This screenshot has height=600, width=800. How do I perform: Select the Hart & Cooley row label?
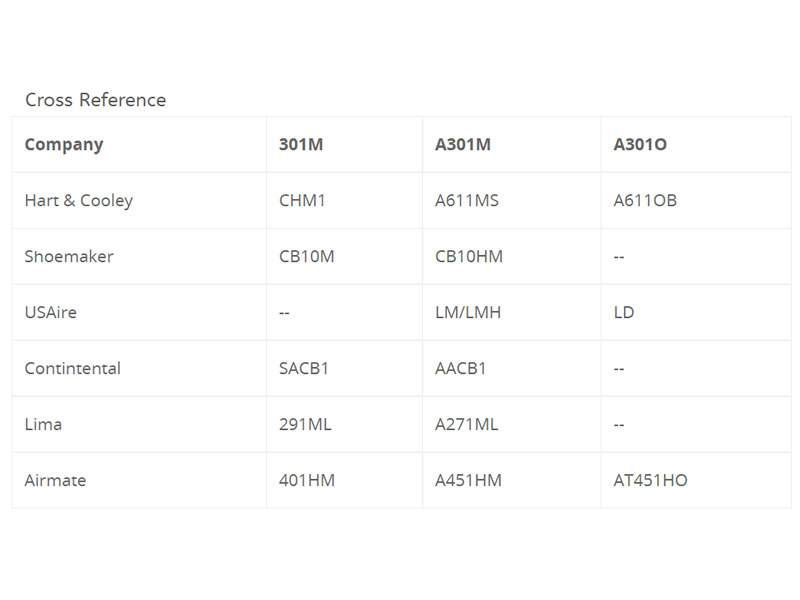tap(79, 200)
